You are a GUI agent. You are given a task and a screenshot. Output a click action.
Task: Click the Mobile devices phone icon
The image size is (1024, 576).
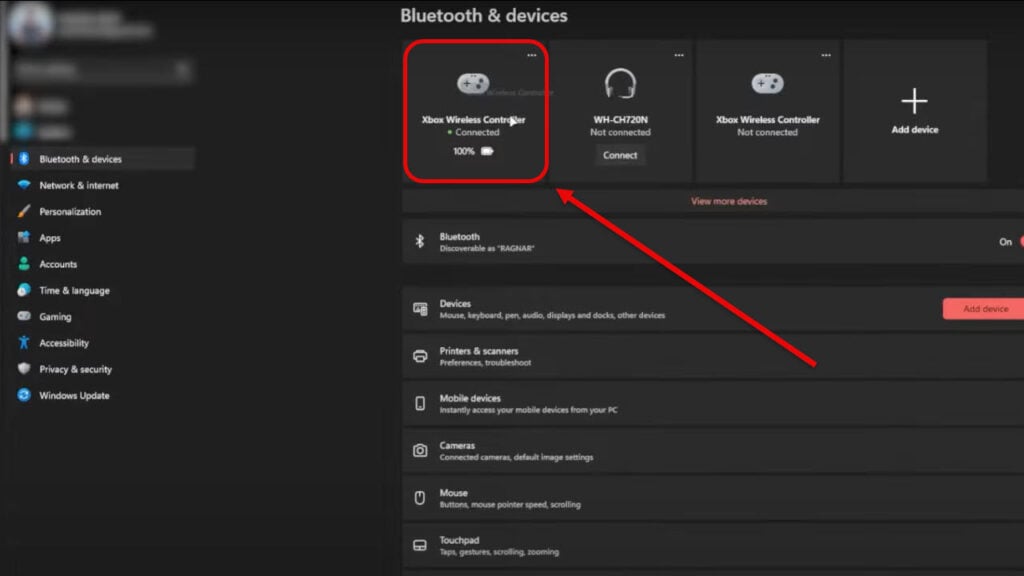[x=420, y=404]
